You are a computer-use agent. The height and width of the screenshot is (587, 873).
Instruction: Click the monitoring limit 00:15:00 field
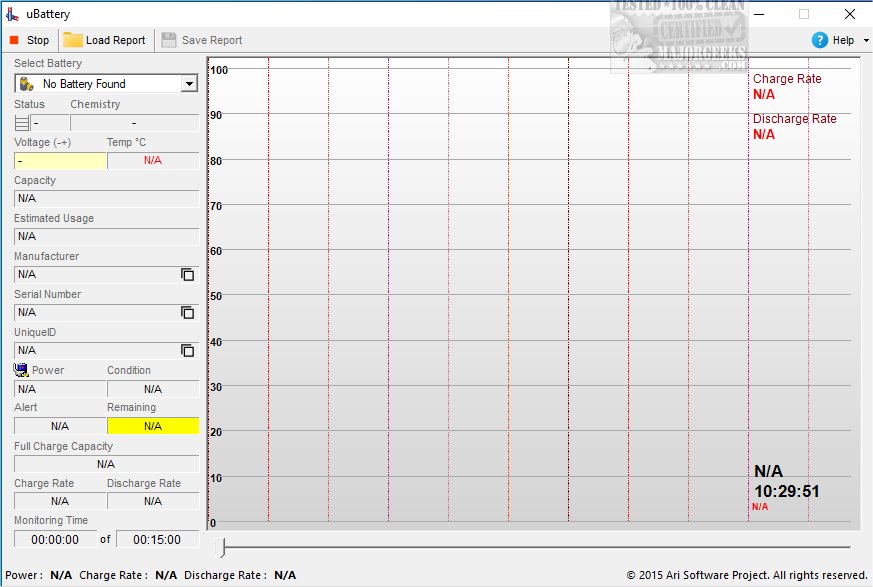[x=158, y=539]
